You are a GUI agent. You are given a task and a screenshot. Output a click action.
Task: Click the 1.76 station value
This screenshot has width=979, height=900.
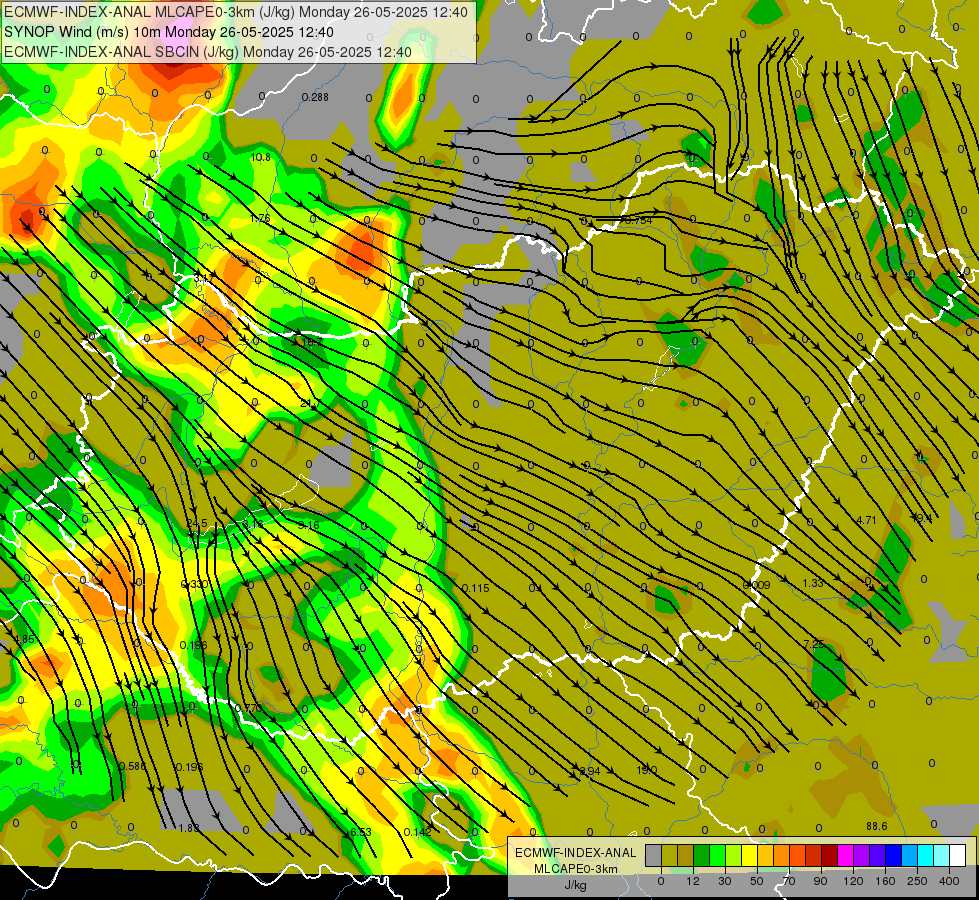260,218
